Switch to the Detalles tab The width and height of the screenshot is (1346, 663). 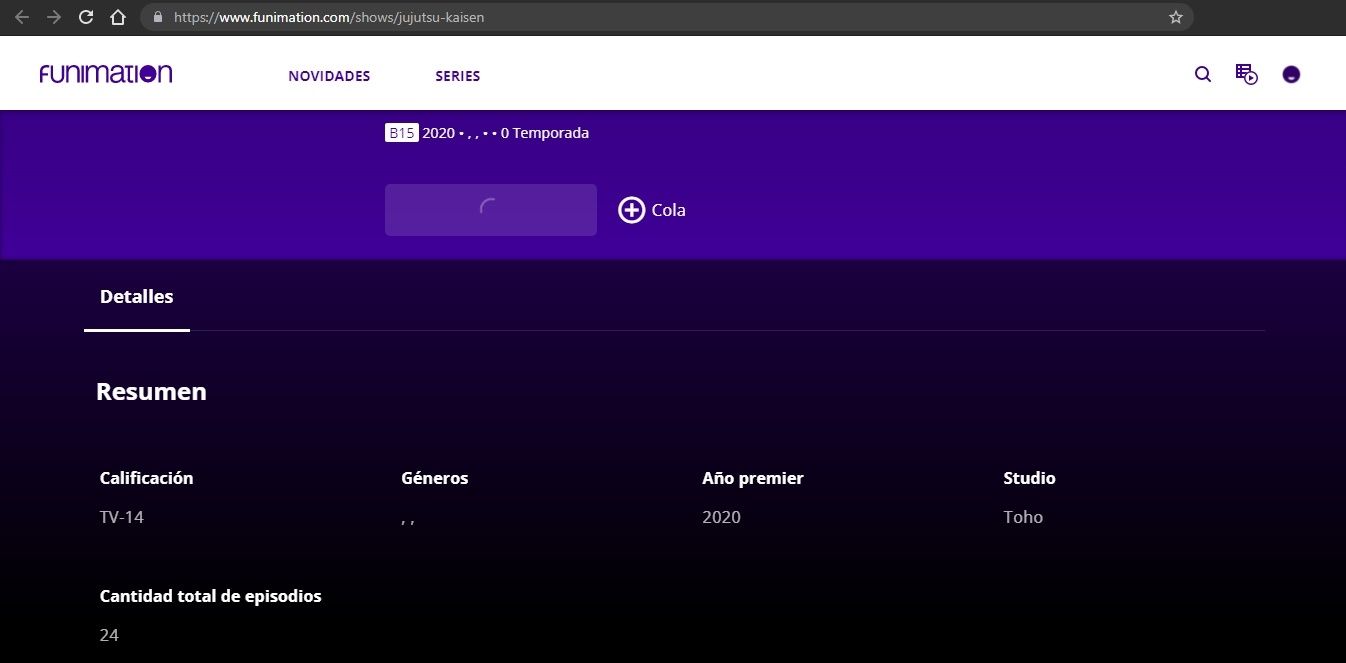(x=137, y=297)
